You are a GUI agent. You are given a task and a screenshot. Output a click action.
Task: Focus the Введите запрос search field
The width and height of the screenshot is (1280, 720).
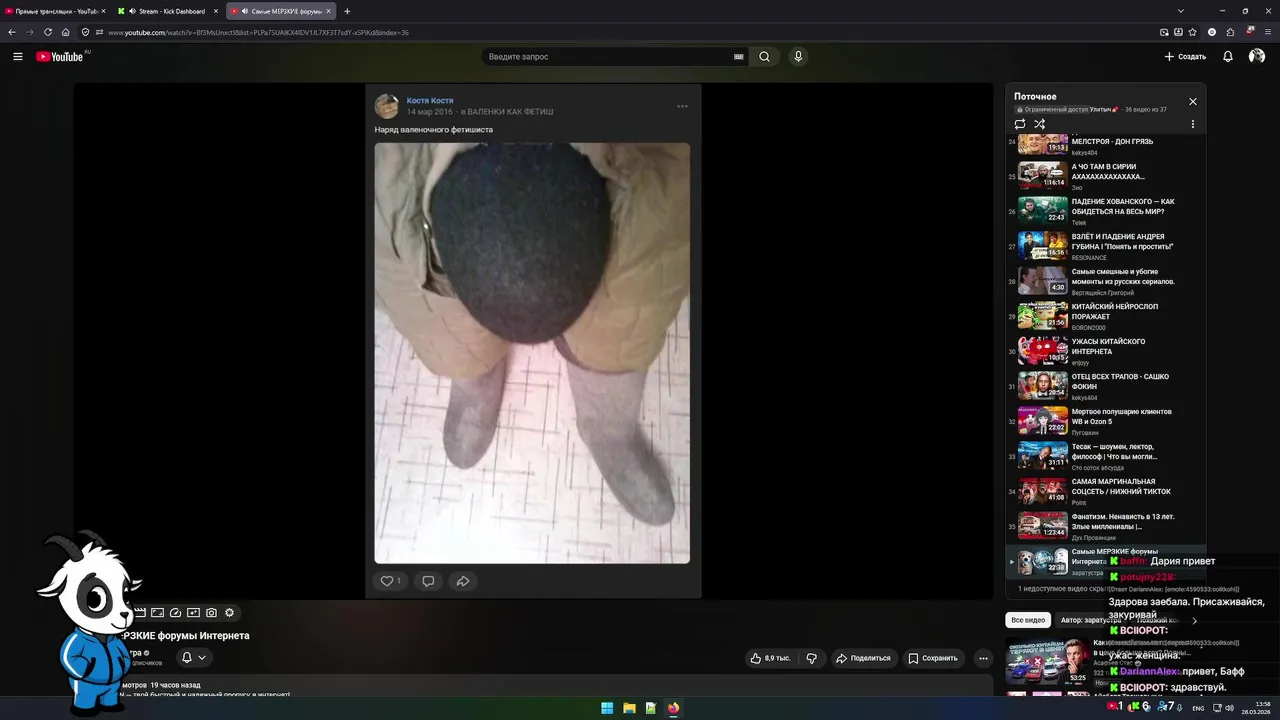[x=608, y=57]
